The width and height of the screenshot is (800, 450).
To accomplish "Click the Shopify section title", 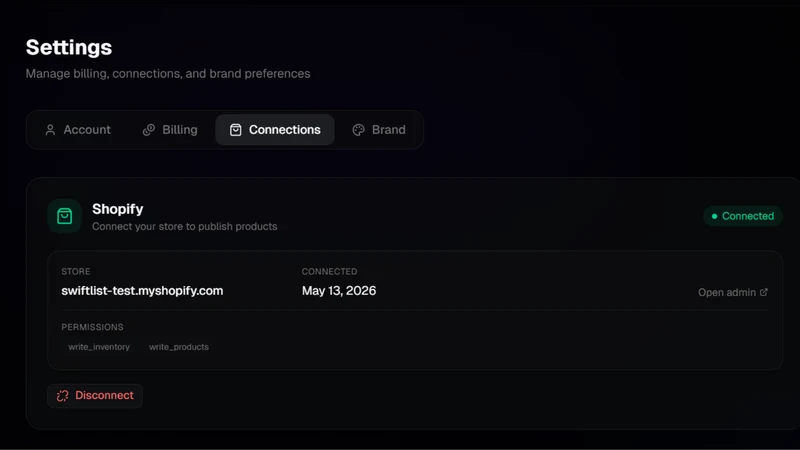I will (x=117, y=209).
